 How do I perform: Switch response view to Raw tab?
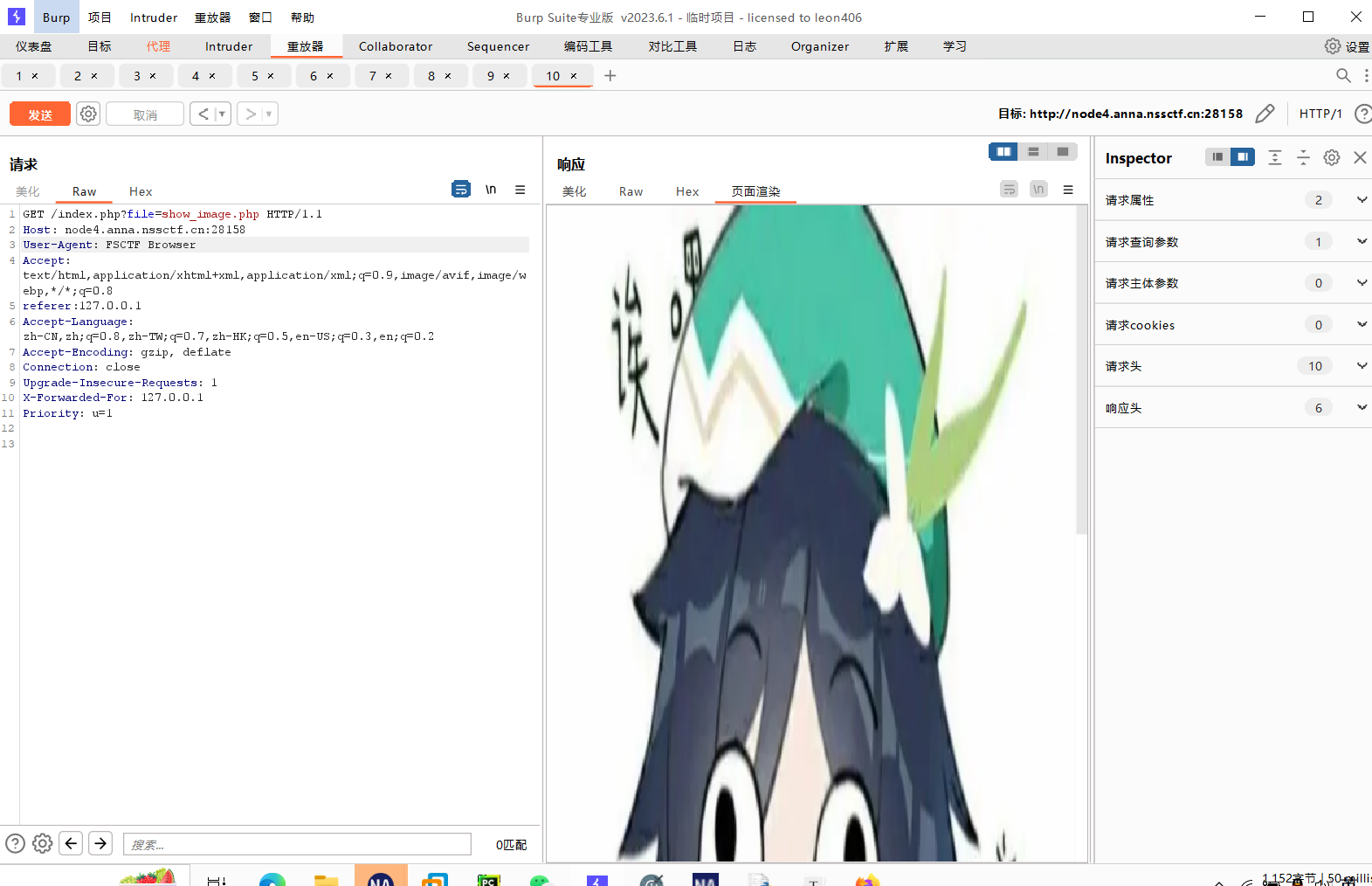pyautogui.click(x=631, y=191)
